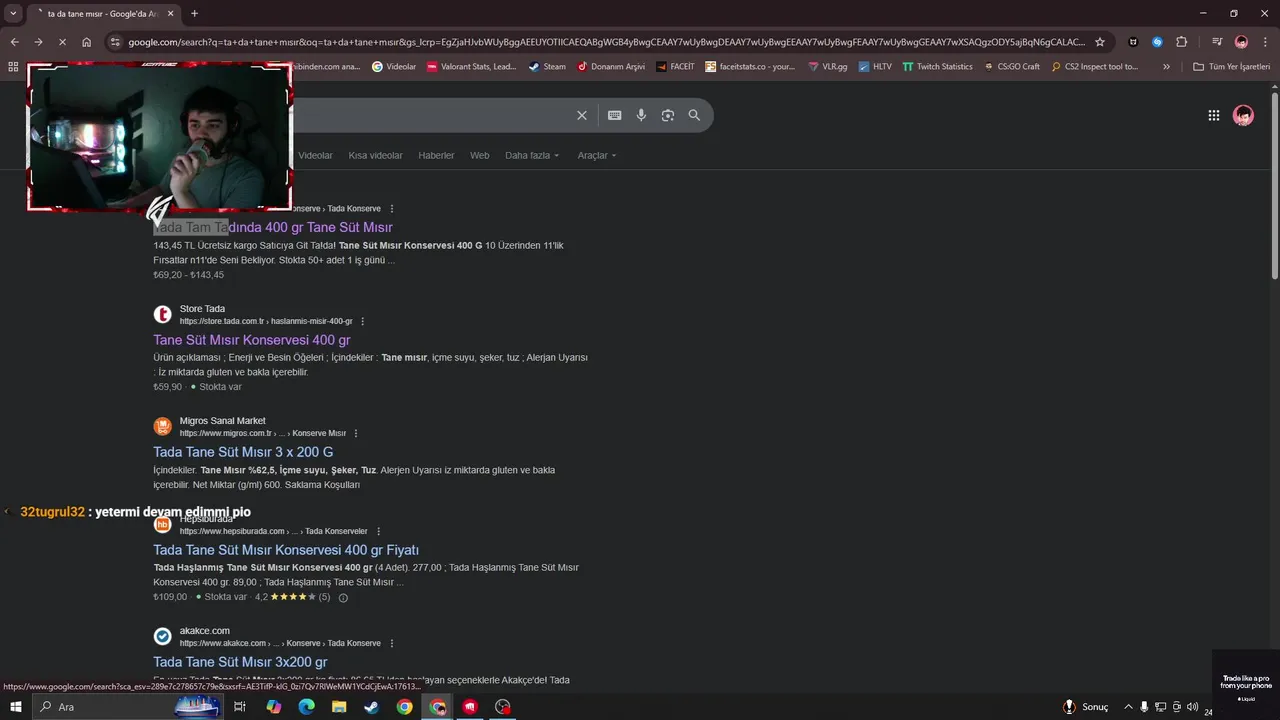1280x720 pixels.
Task: Open the 'Valorant Stats' bookmark
Action: 471,67
